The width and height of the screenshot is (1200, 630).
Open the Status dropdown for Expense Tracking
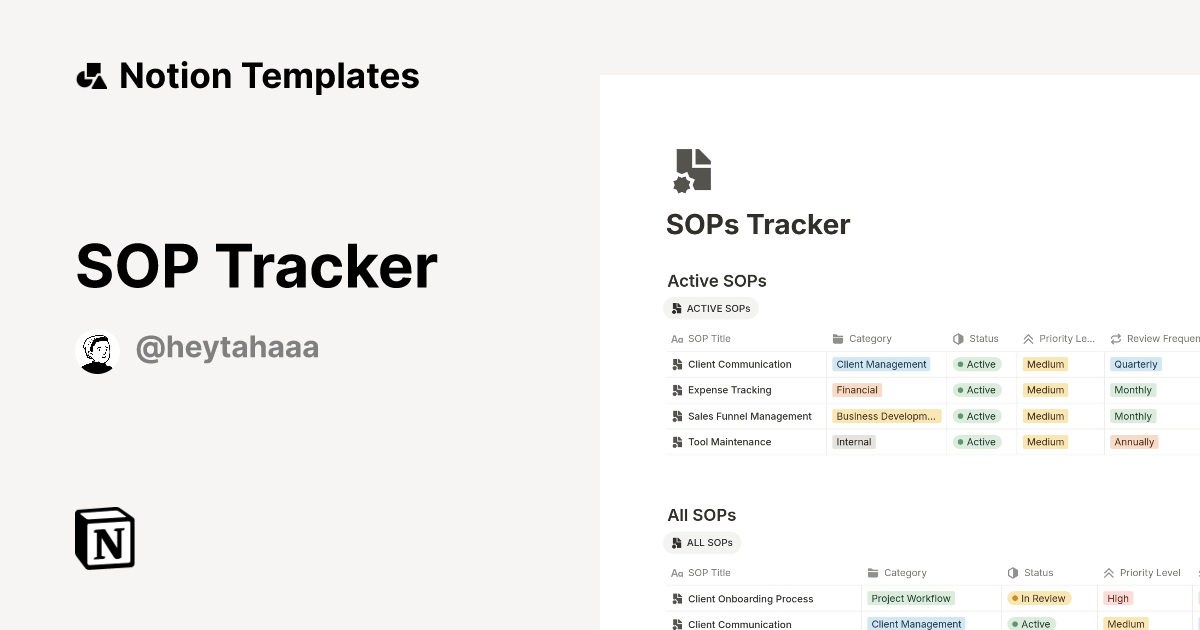tap(977, 390)
